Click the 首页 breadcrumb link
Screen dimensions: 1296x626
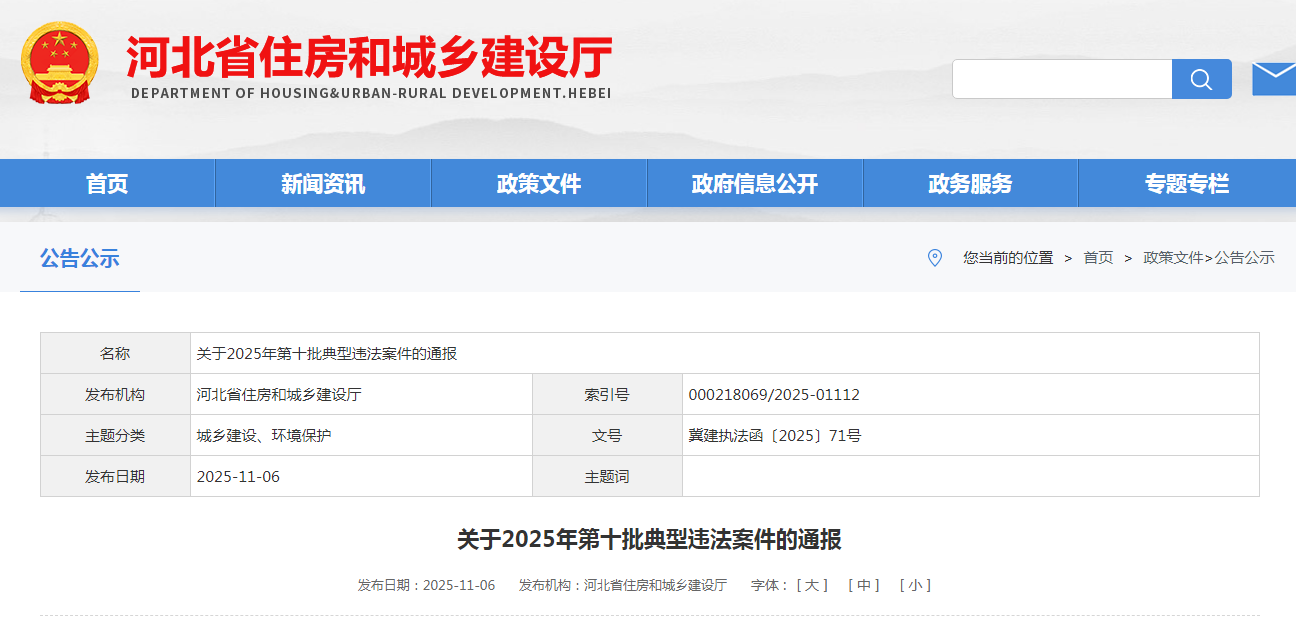coord(1098,258)
